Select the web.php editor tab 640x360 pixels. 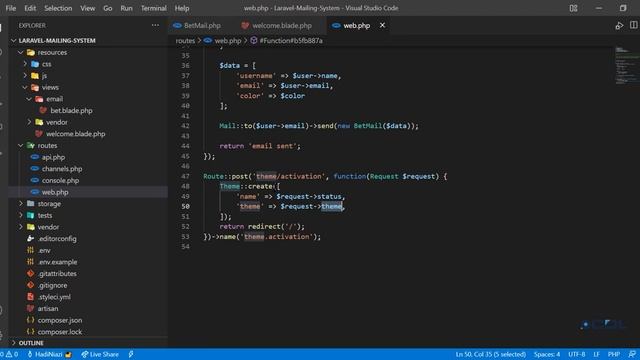pos(356,25)
